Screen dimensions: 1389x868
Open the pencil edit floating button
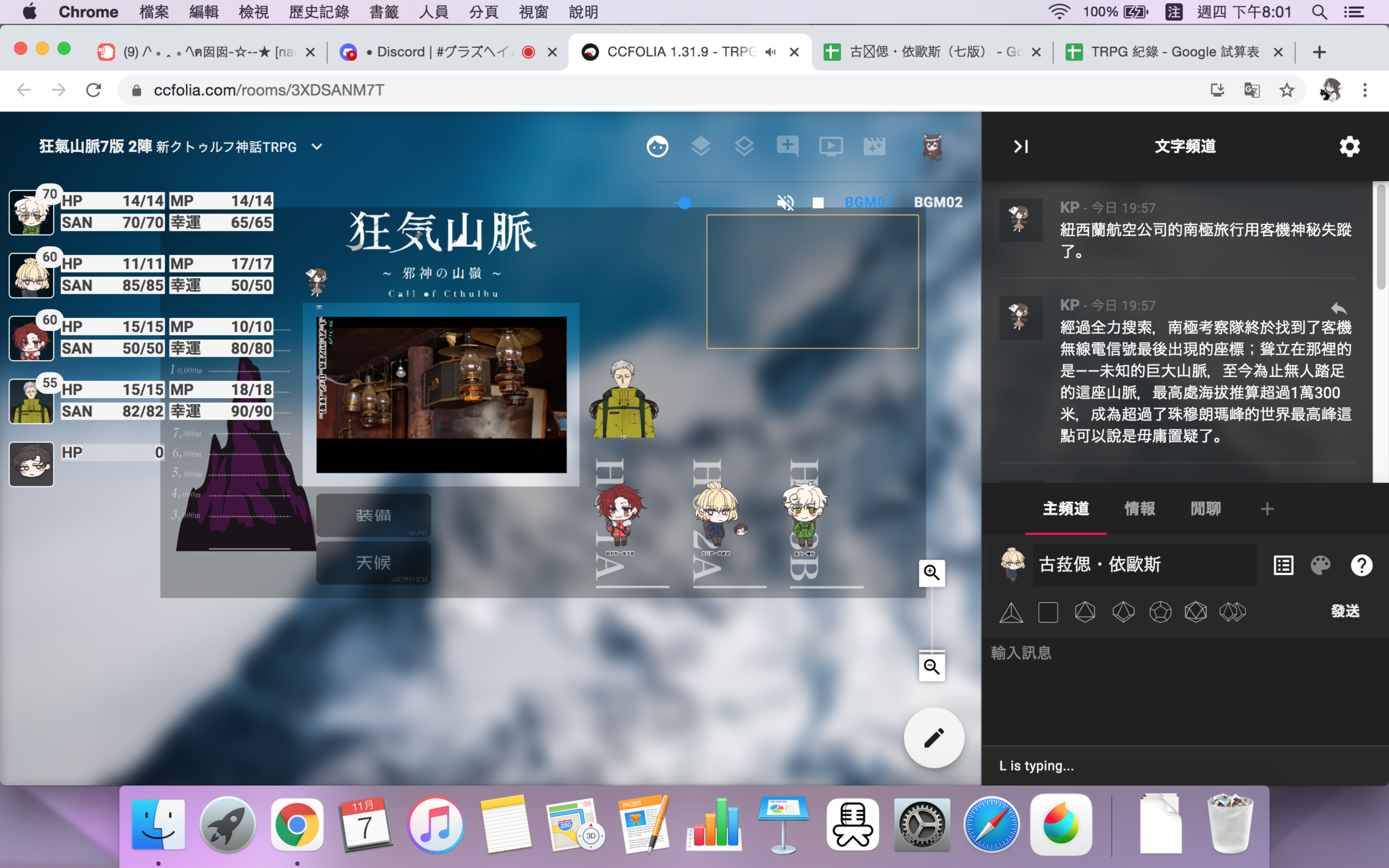[934, 738]
